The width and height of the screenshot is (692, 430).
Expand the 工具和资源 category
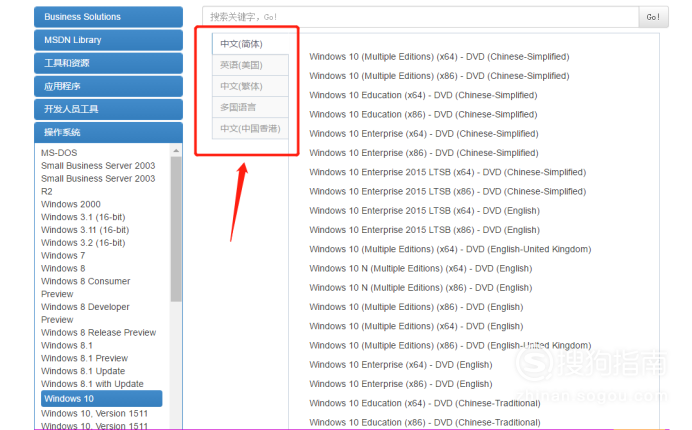click(x=108, y=63)
